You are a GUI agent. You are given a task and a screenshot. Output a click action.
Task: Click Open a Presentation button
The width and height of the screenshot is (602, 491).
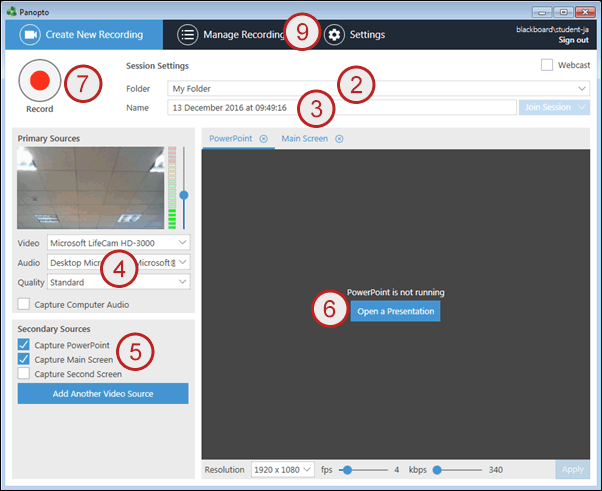[395, 311]
